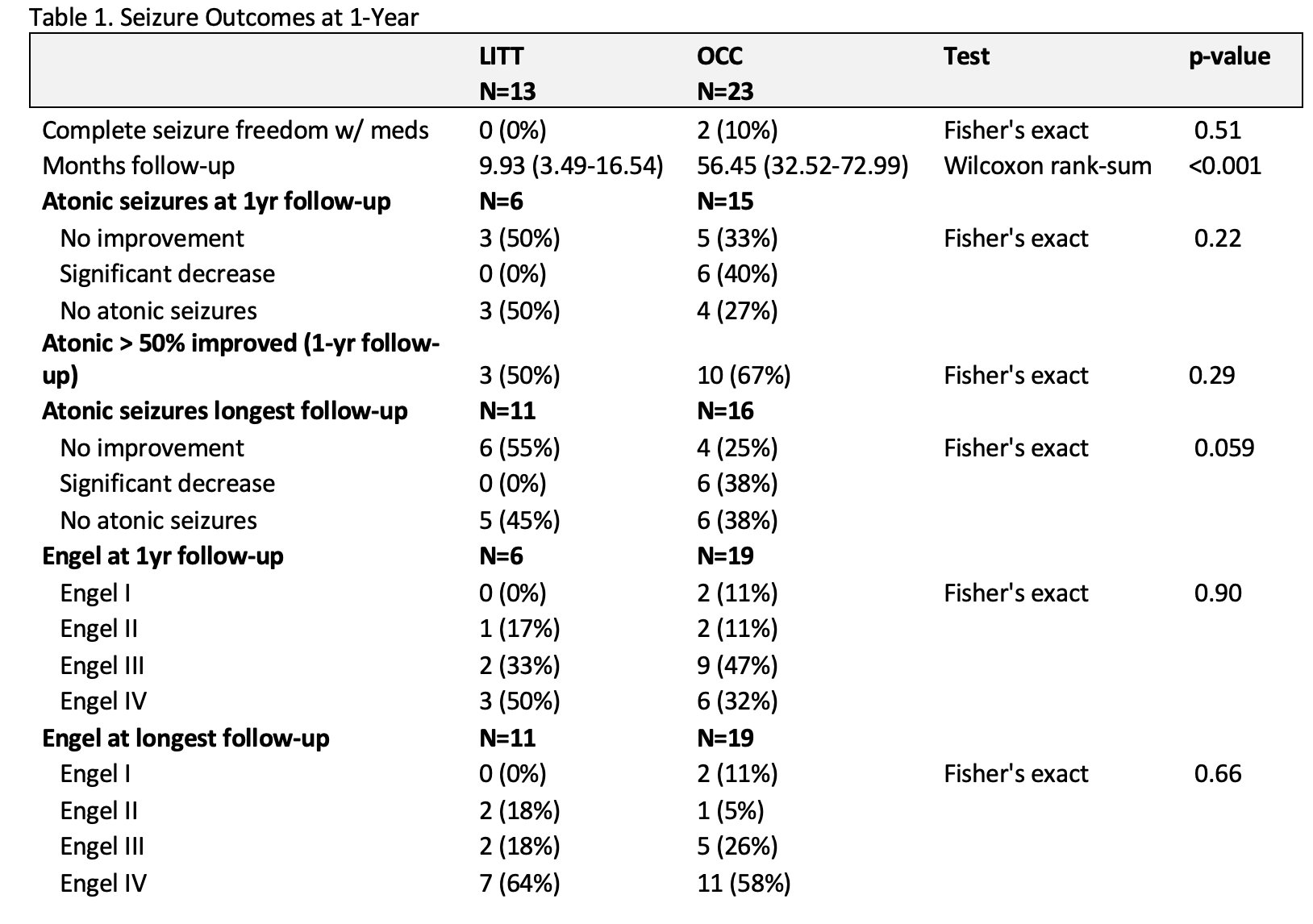Image resolution: width=1313 pixels, height=924 pixels.
Task: Select the 'Atonic seizures at 1yr follow-up' heading
Action: (216, 201)
